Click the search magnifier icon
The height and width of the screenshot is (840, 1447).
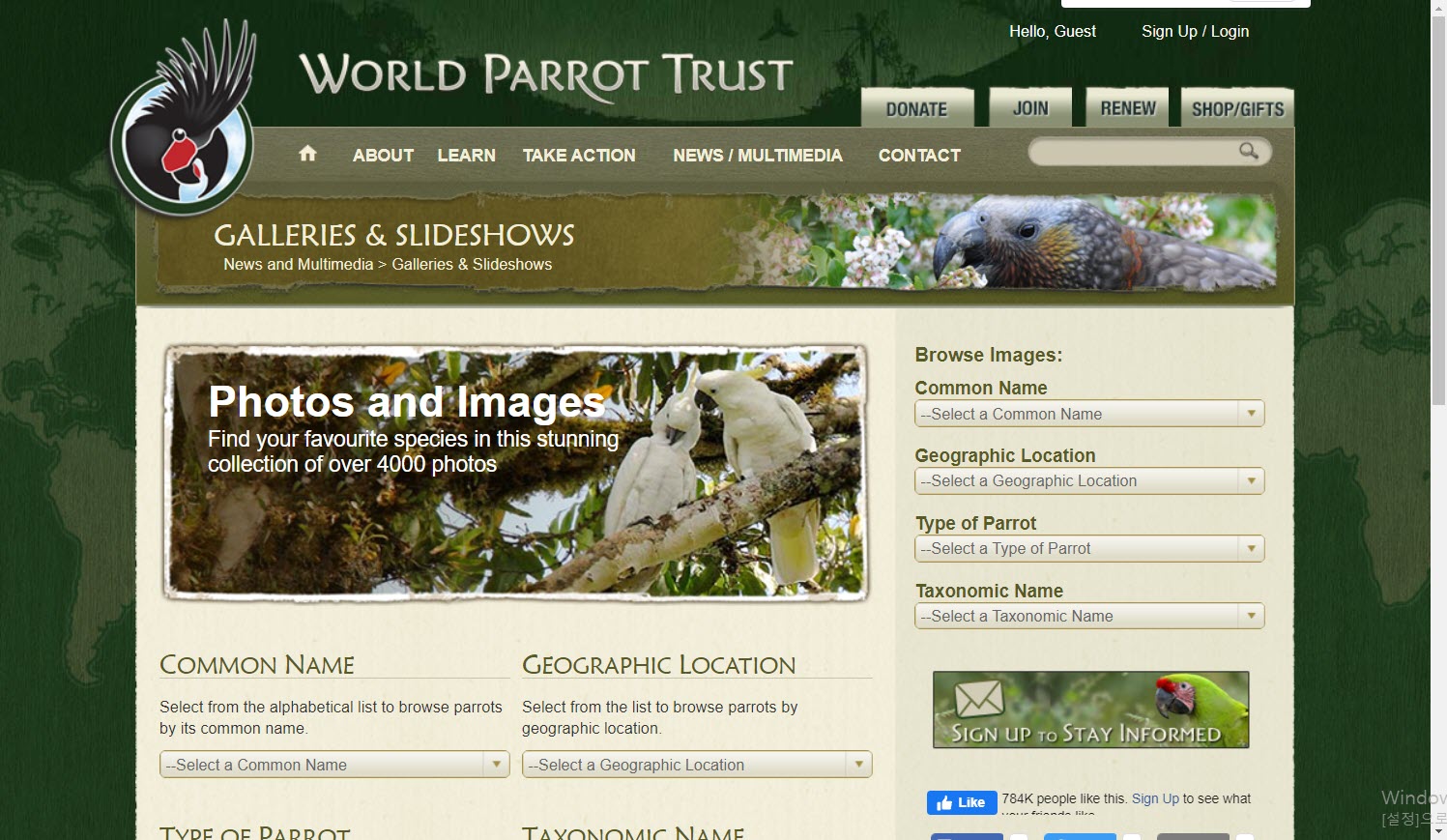point(1249,151)
